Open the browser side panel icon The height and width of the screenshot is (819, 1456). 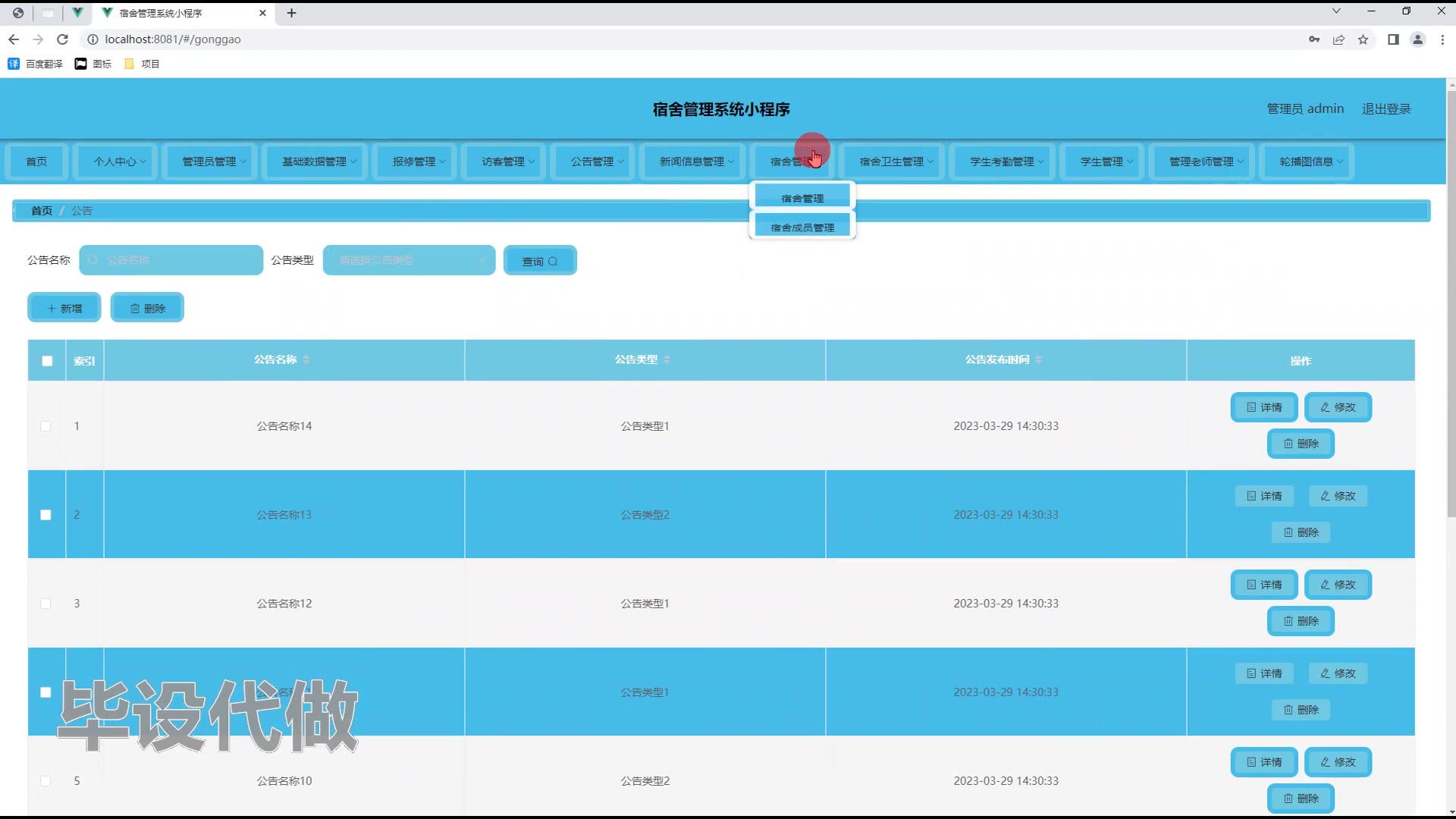click(x=1392, y=39)
